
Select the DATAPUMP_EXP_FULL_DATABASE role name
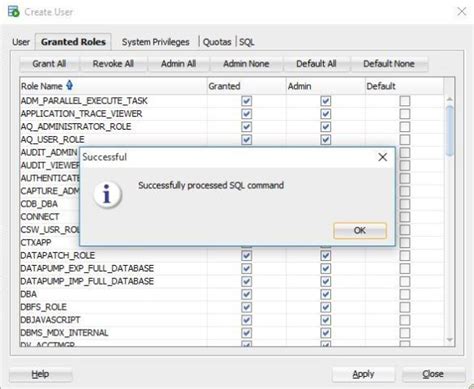tap(87, 269)
